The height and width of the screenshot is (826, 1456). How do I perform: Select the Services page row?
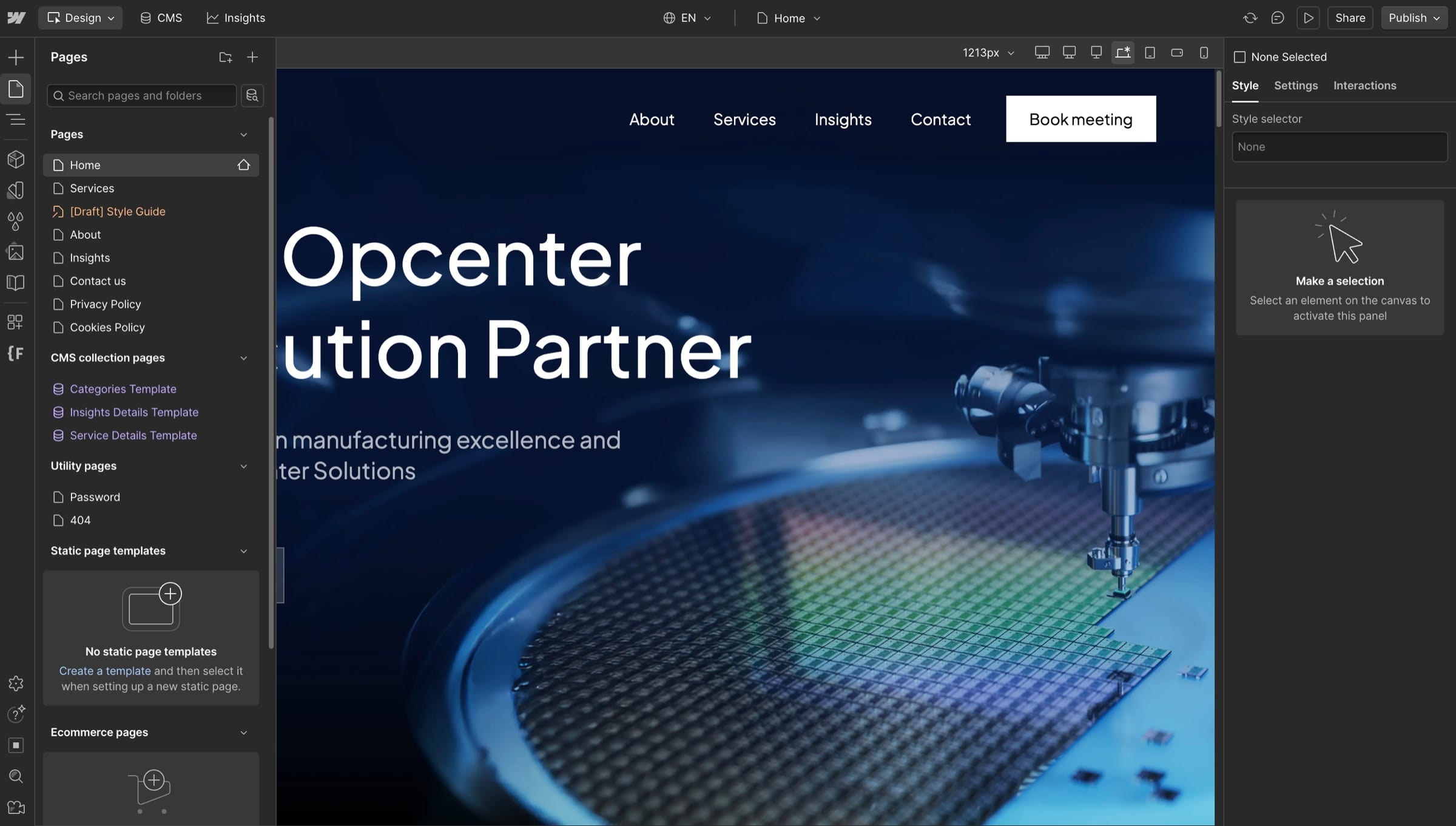(x=151, y=188)
